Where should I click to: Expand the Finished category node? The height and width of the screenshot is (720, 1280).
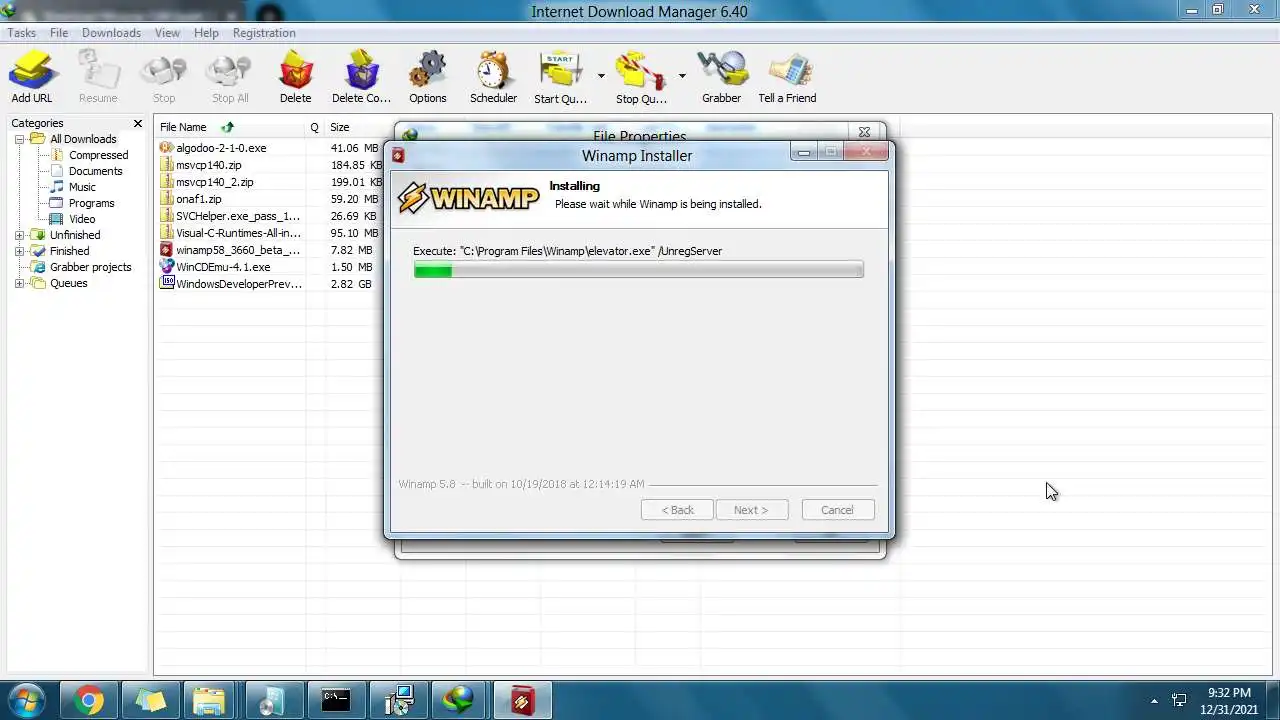tap(19, 251)
